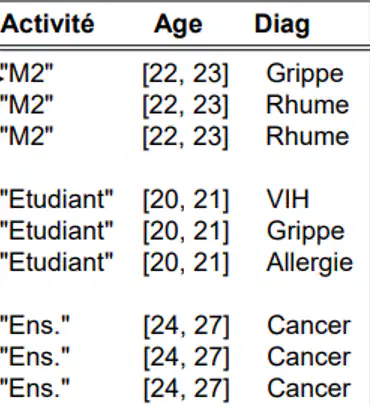Click the first "Ens." activity cell
Screen dimensions: 370x406
coord(35,325)
